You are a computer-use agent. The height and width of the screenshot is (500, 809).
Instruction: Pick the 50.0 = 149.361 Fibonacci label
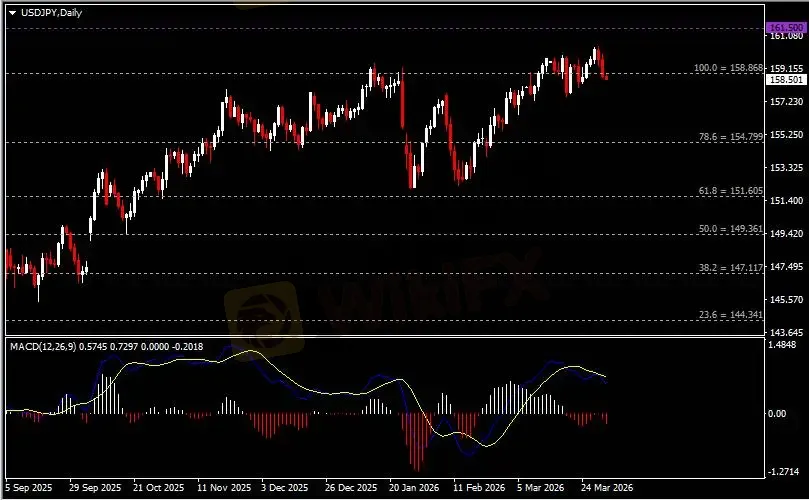point(731,229)
